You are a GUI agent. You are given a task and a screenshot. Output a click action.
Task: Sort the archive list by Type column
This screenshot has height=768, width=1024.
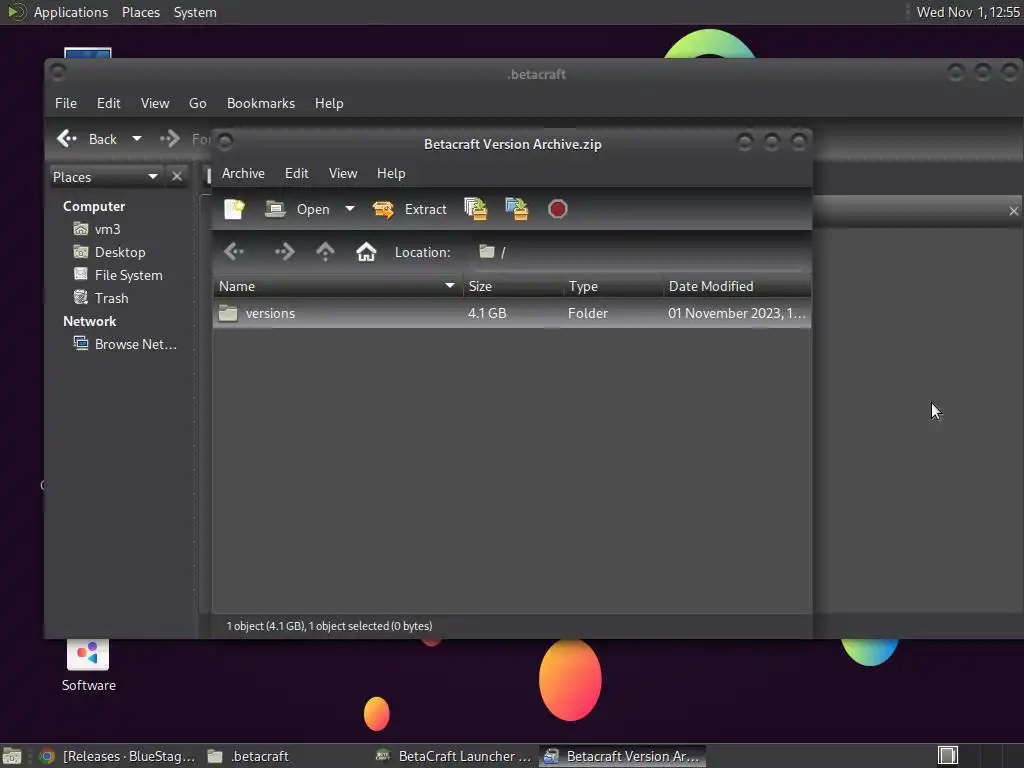coord(613,286)
